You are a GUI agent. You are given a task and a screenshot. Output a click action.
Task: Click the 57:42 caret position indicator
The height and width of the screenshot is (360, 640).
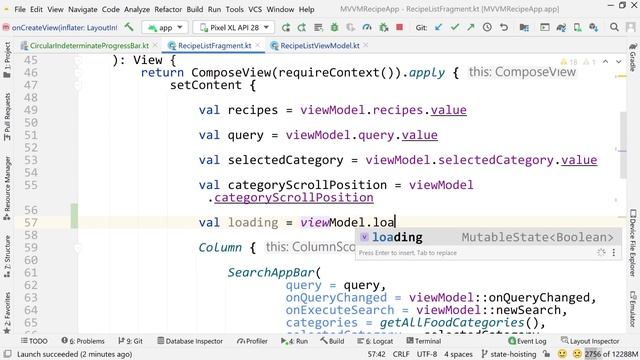click(376, 354)
